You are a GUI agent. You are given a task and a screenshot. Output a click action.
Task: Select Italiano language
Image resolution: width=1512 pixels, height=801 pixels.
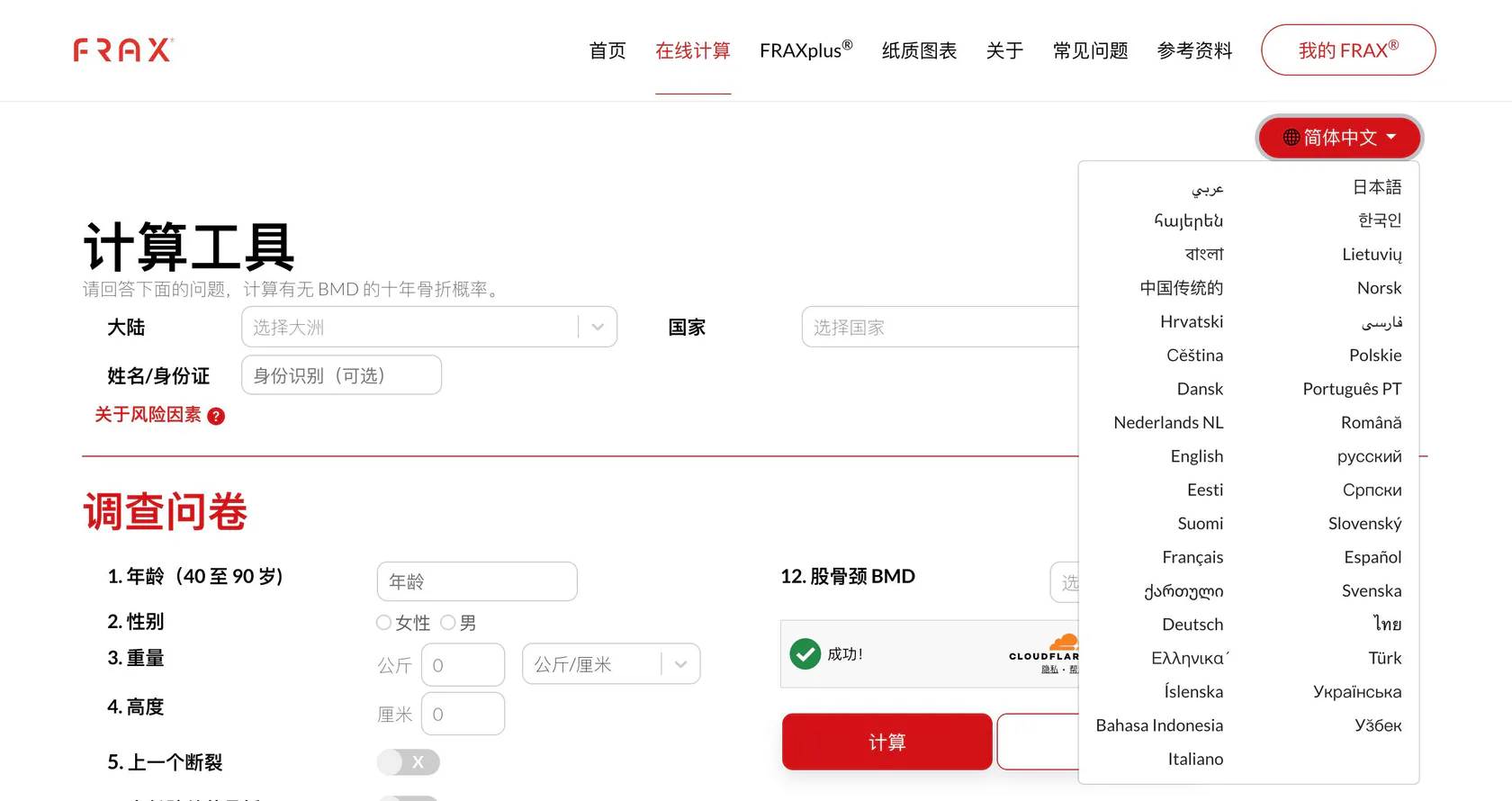(x=1195, y=760)
